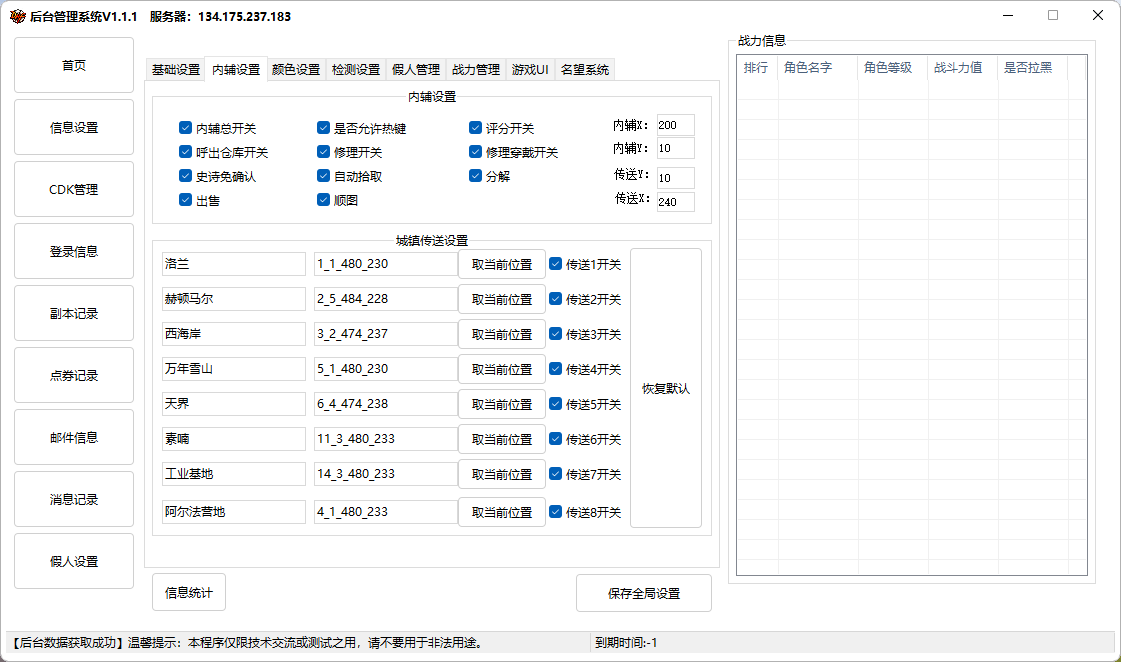Uncheck the 评分开关 option
1121x662 pixels.
tap(476, 128)
